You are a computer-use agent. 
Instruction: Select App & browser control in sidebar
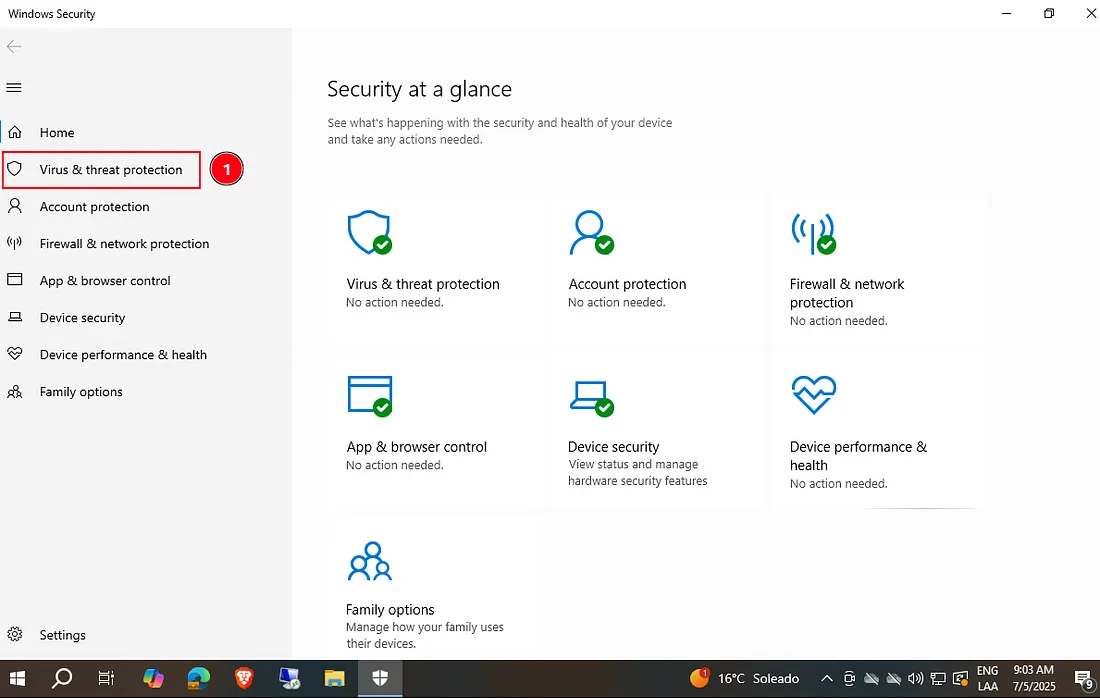[x=146, y=281]
